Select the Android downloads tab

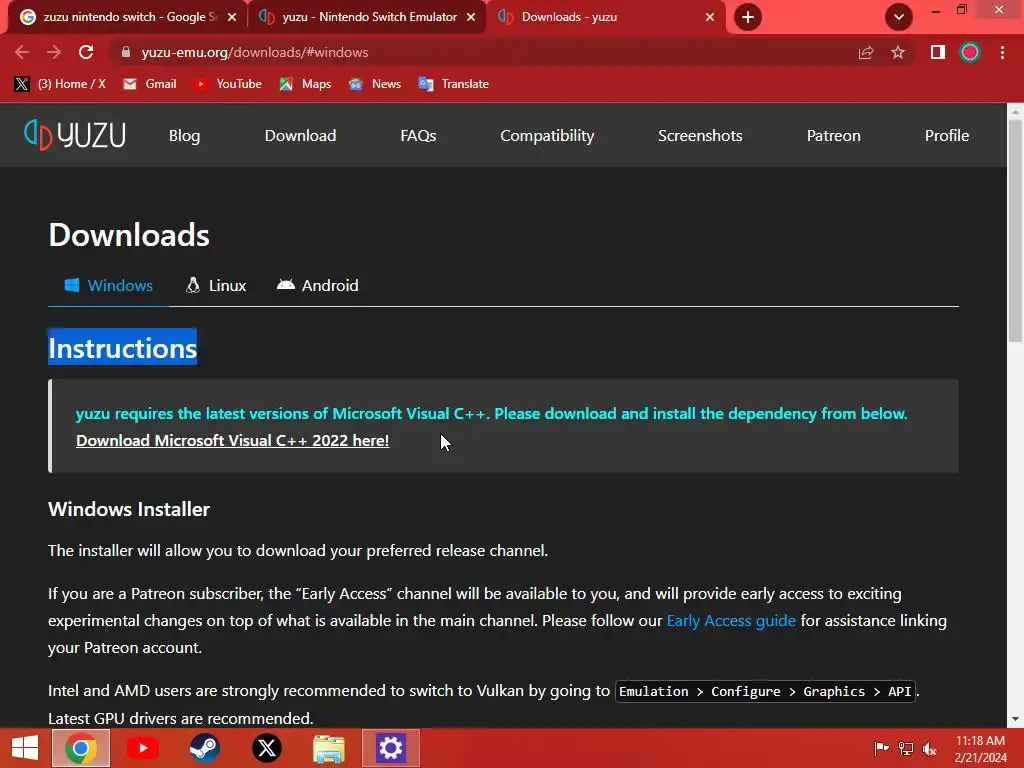[x=317, y=285]
